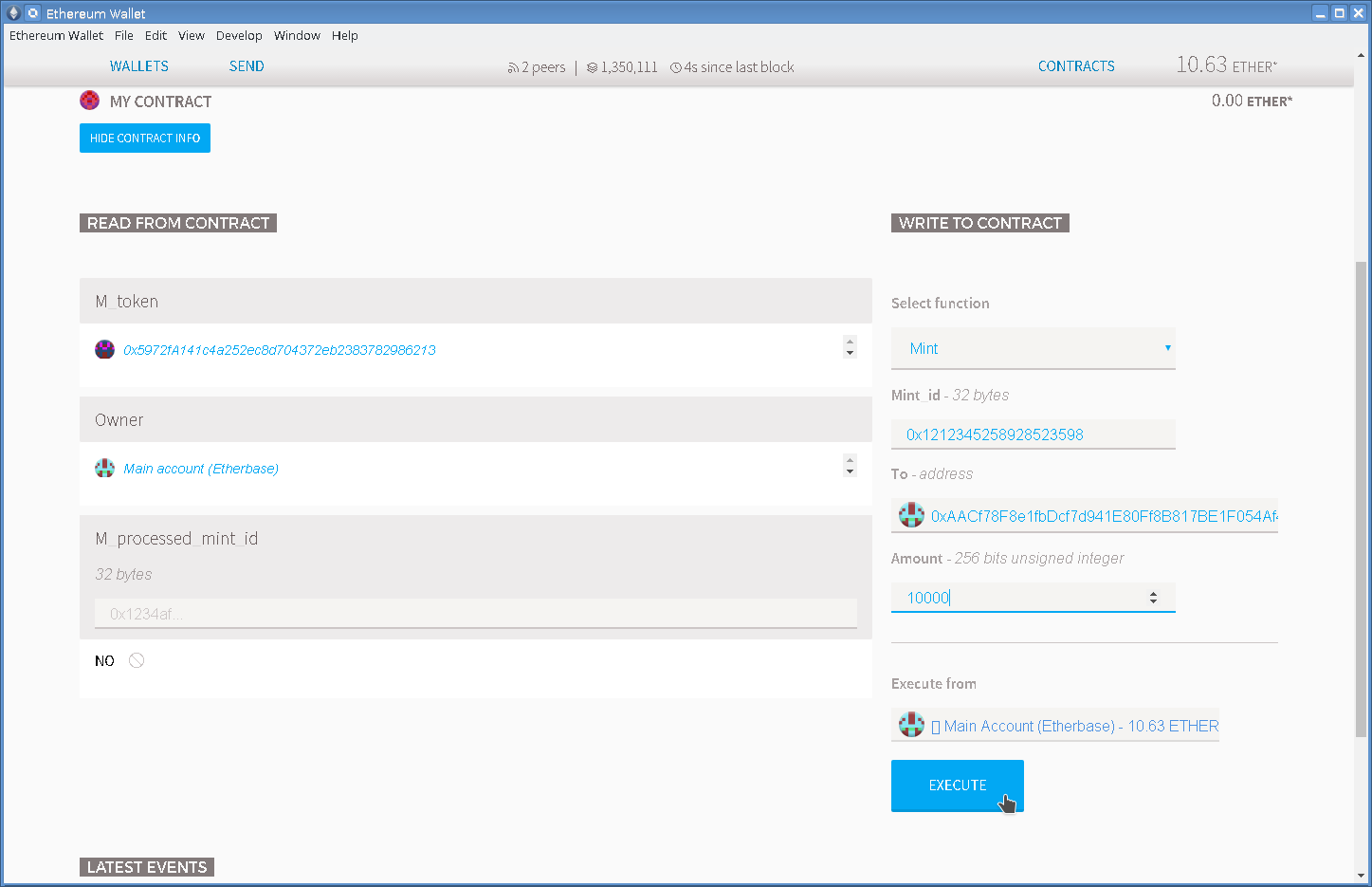
Task: Focus the Mint_id bytes input field
Action: (x=1034, y=434)
